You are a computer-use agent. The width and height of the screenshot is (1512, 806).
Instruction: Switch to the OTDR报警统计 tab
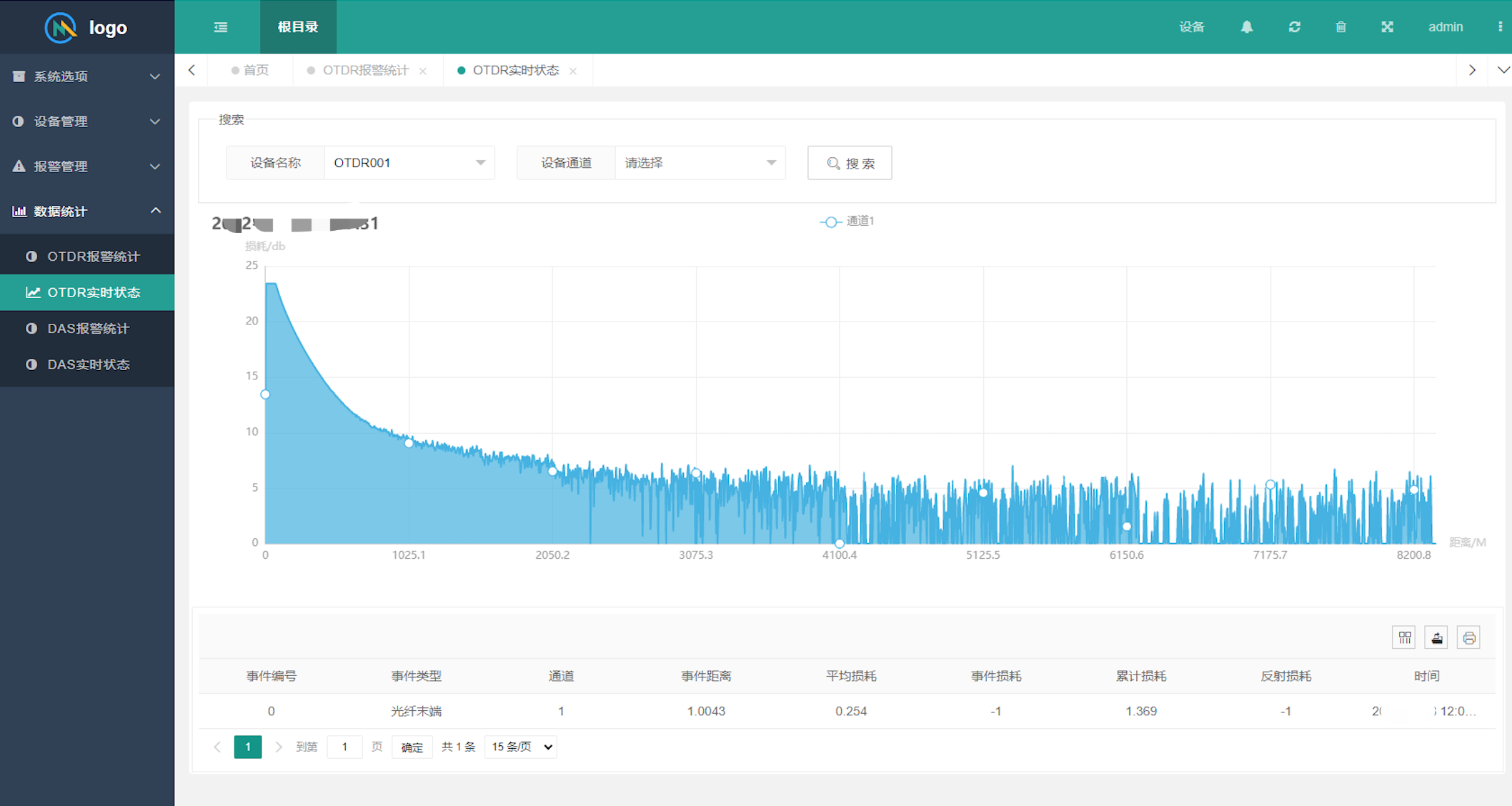pos(365,70)
